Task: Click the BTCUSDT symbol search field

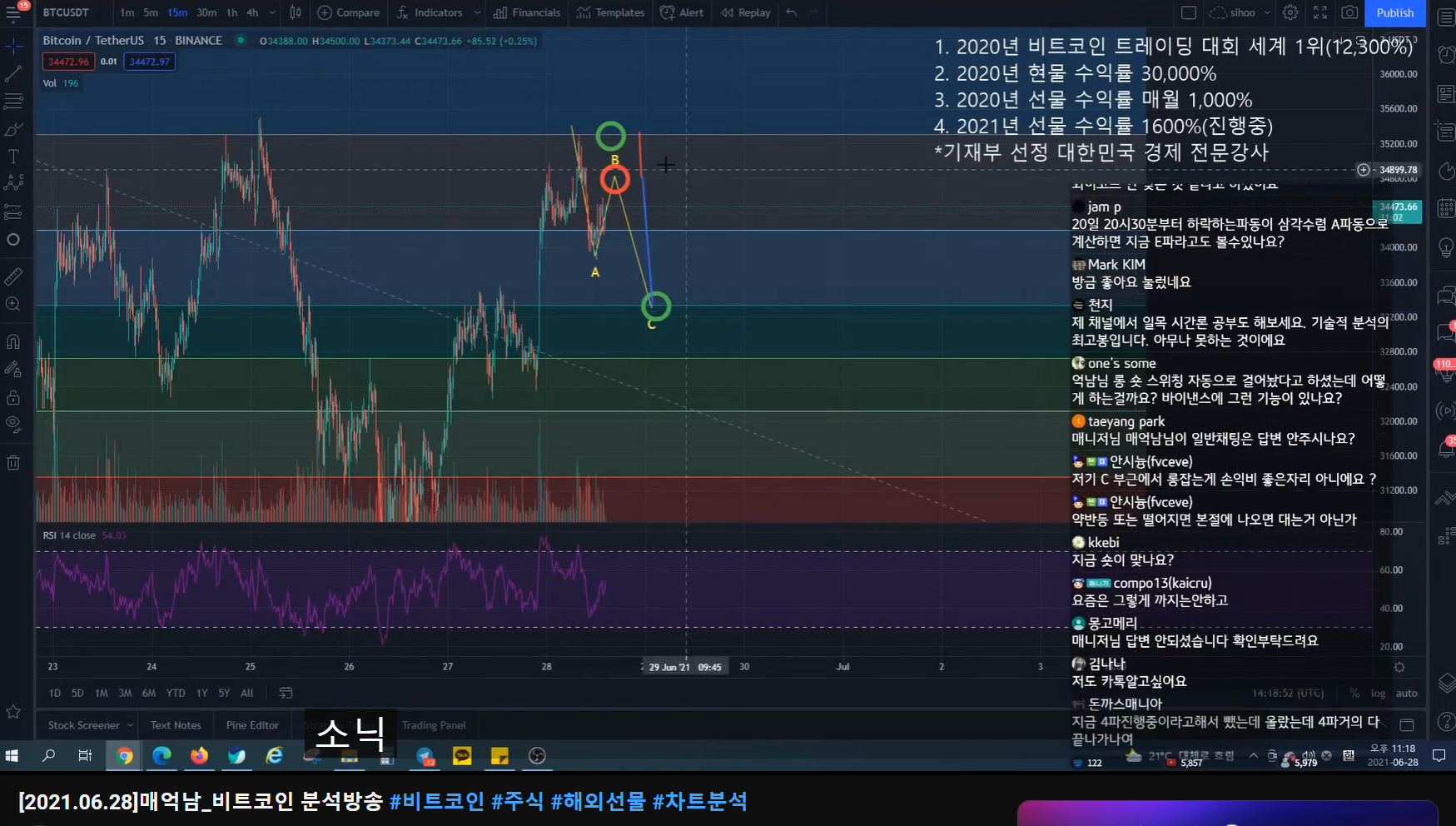Action: (66, 12)
